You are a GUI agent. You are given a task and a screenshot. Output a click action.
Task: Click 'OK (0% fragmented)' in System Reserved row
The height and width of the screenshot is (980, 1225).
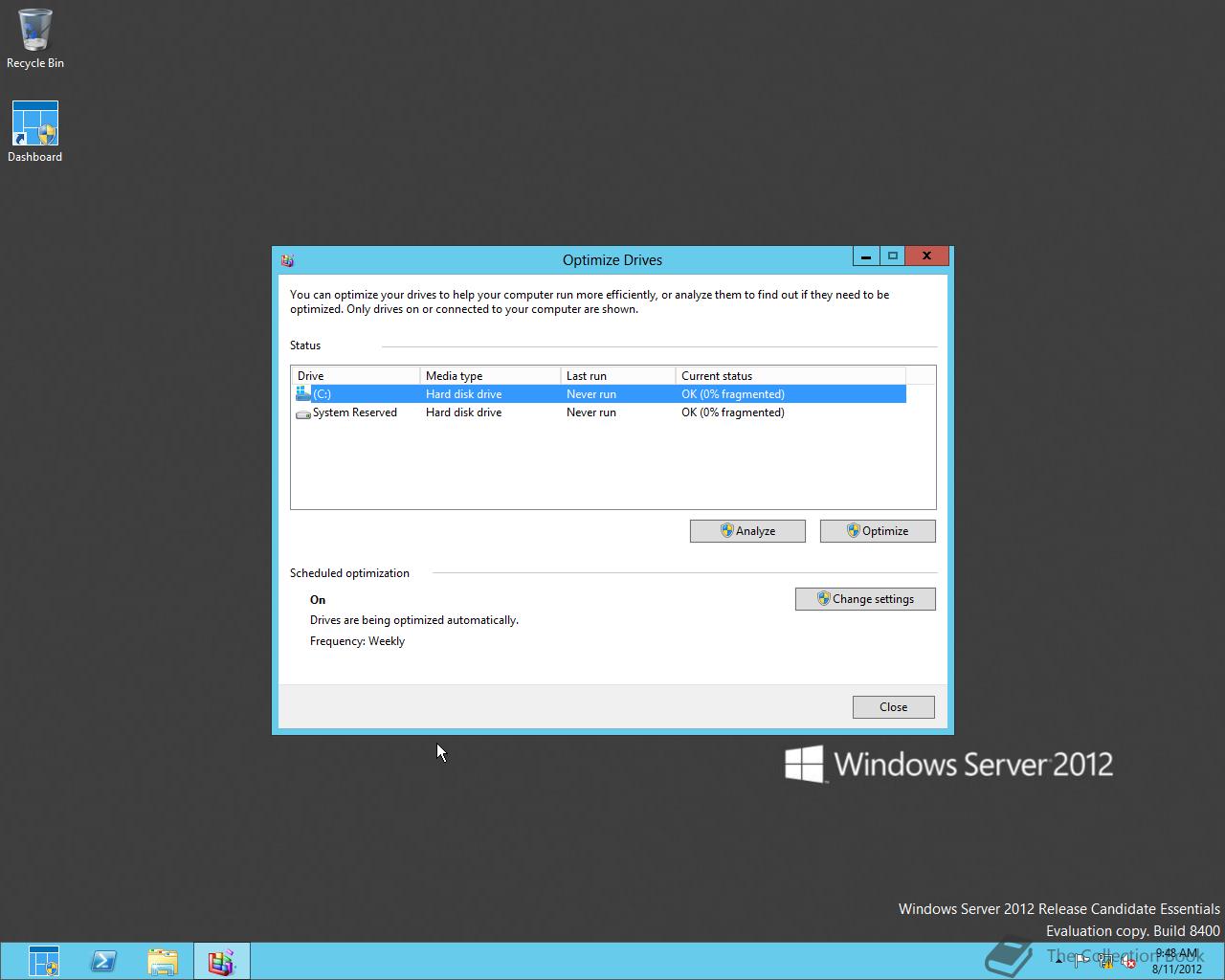(733, 412)
